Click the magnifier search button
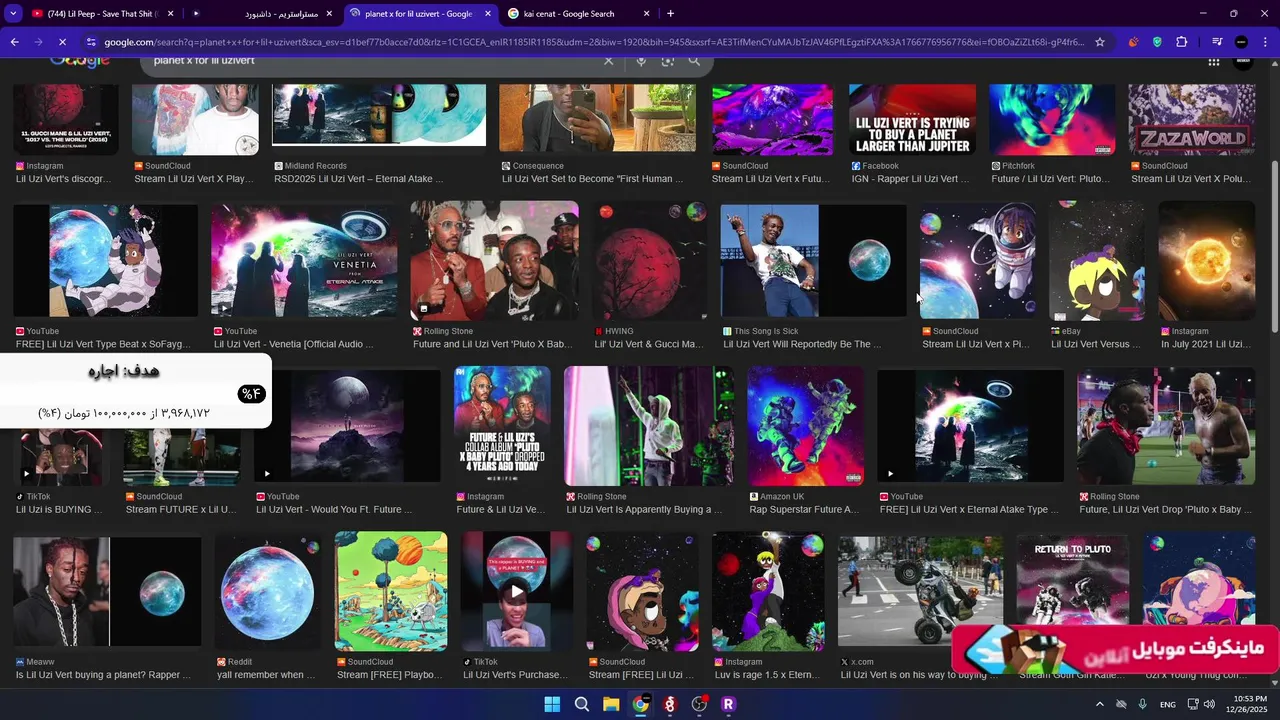1280x720 pixels. tap(694, 61)
